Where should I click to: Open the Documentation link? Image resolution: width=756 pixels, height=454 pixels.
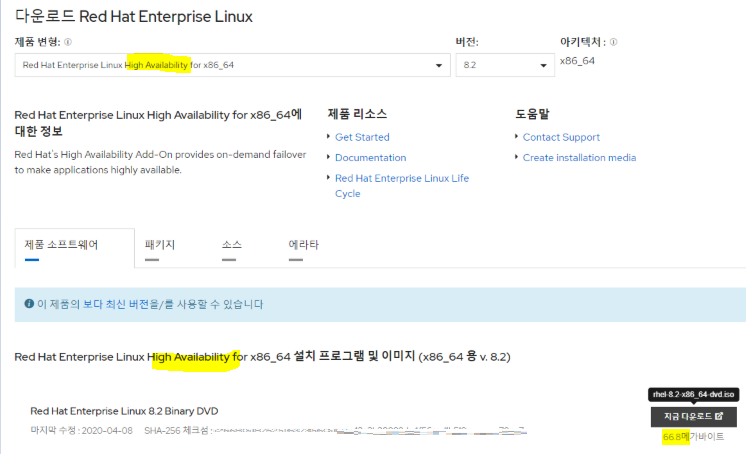pyautogui.click(x=370, y=158)
